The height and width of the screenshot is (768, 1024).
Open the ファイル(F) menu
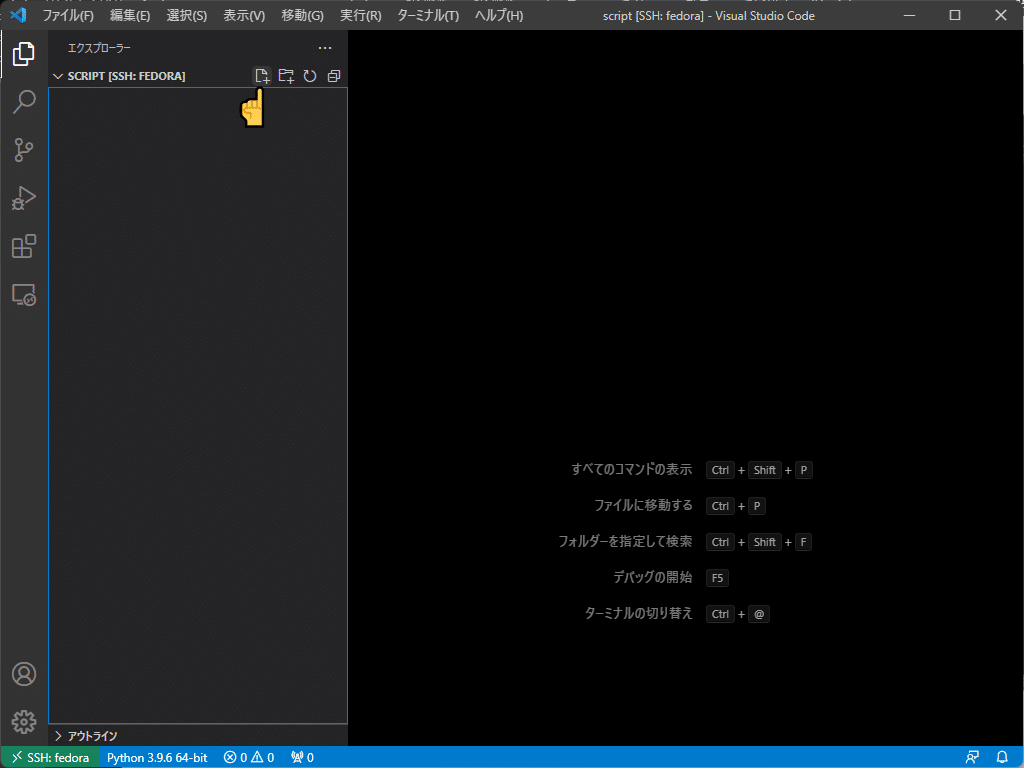68,15
